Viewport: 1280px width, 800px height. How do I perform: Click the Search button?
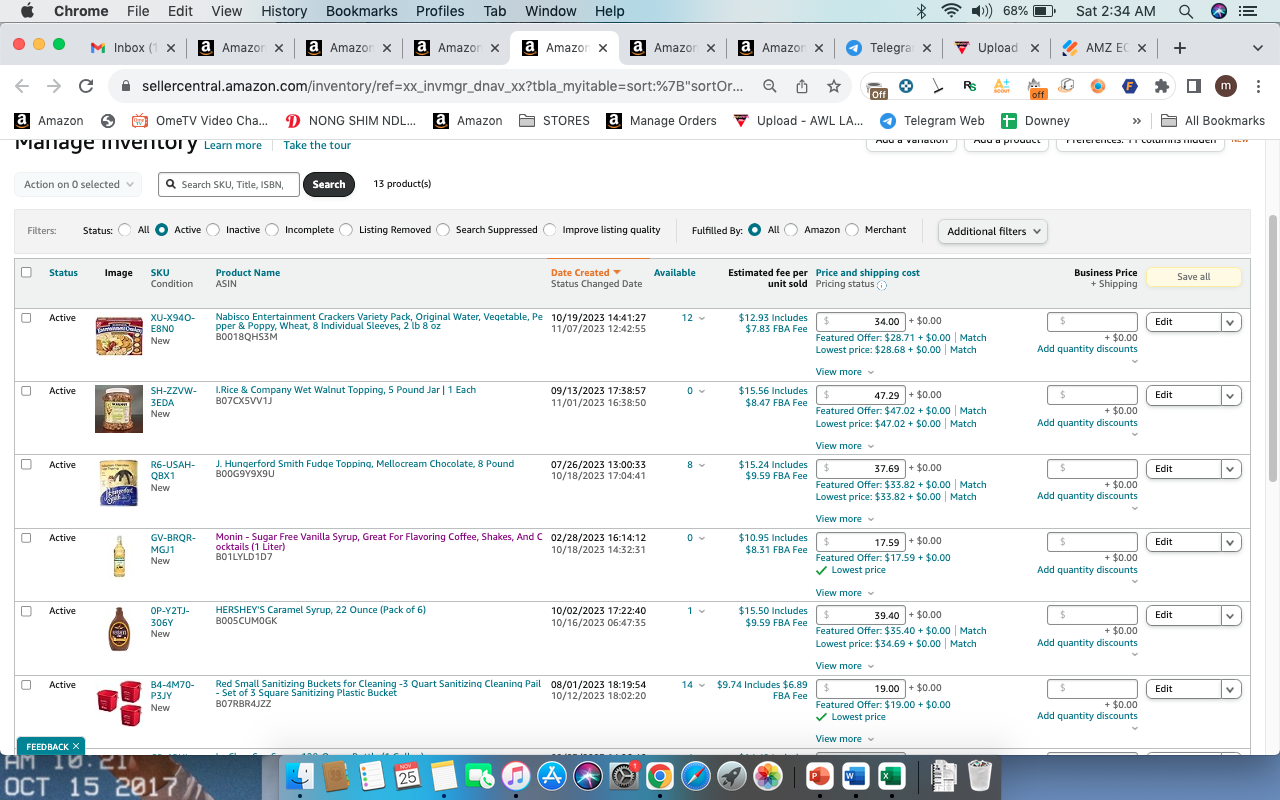point(329,184)
